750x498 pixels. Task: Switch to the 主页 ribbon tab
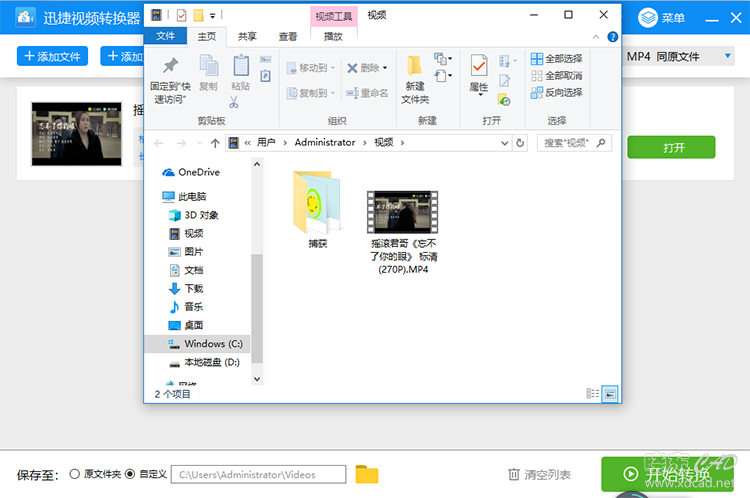pos(207,36)
